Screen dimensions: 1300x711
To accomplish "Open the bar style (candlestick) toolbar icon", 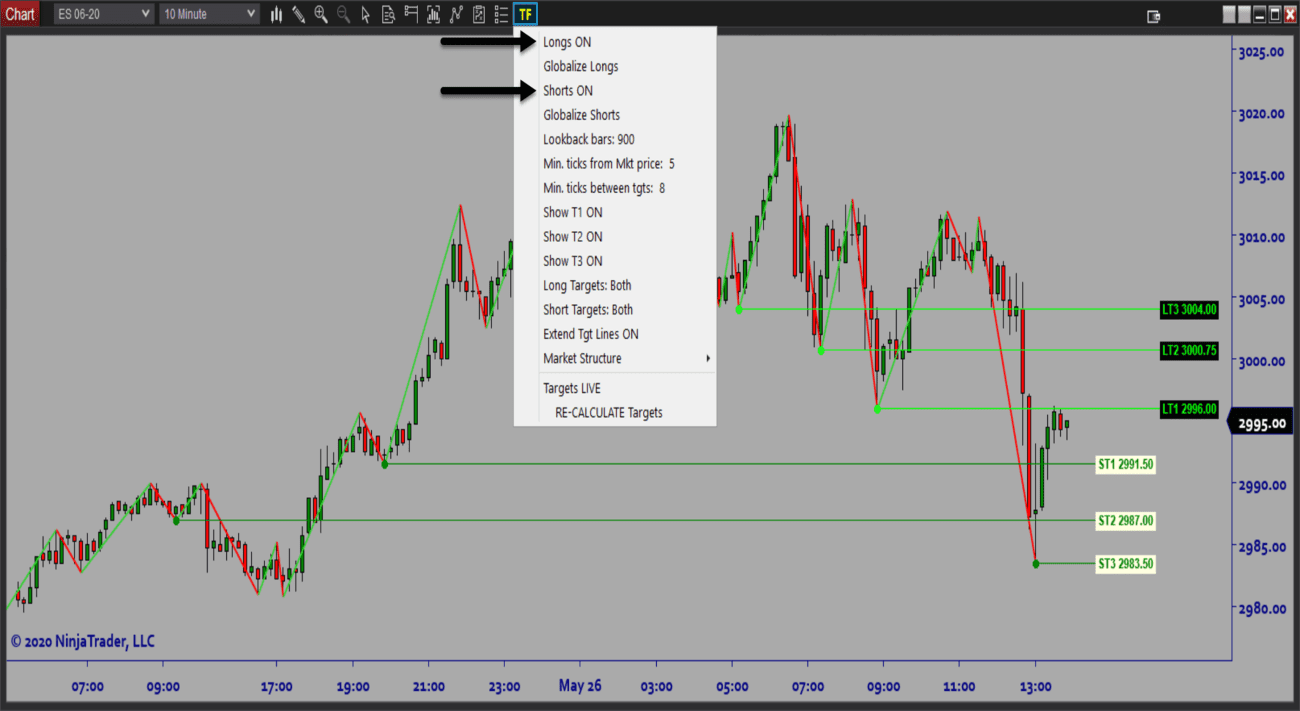I will (276, 14).
